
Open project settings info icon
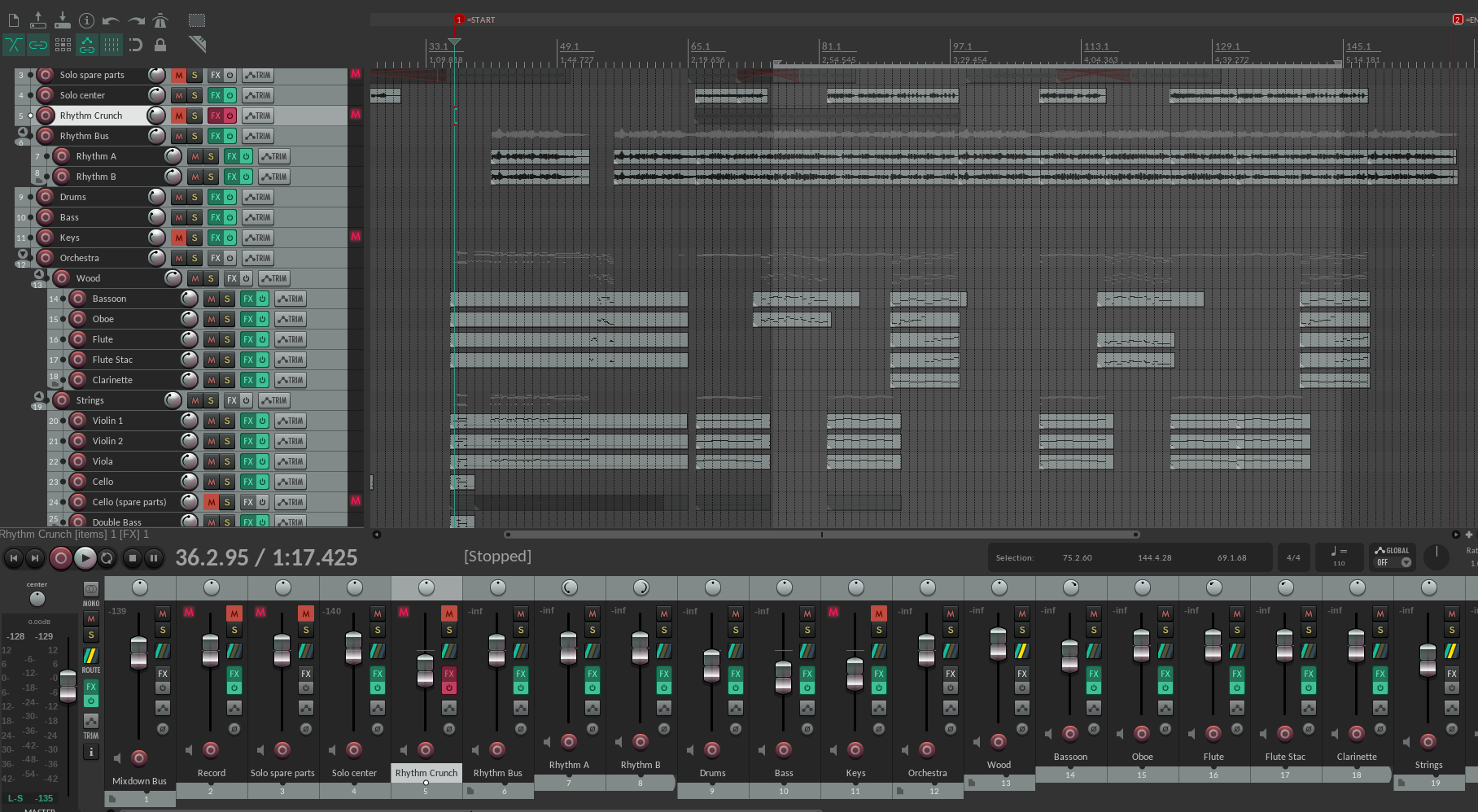click(86, 20)
